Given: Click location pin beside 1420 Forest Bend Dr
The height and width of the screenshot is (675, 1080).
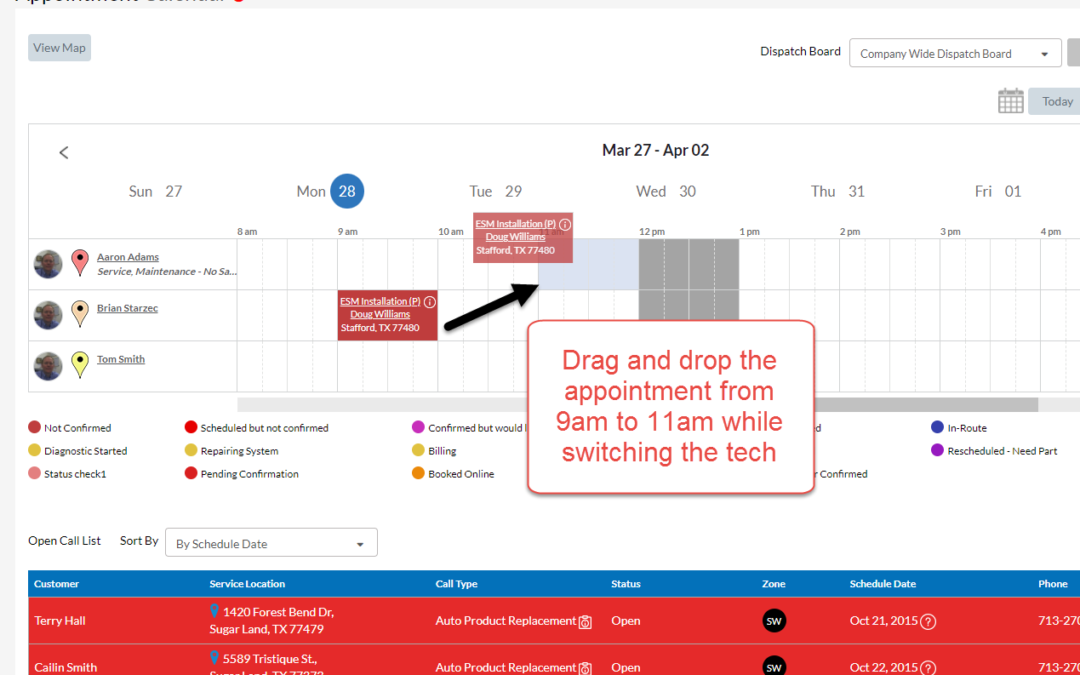Looking at the screenshot, I should click(214, 611).
